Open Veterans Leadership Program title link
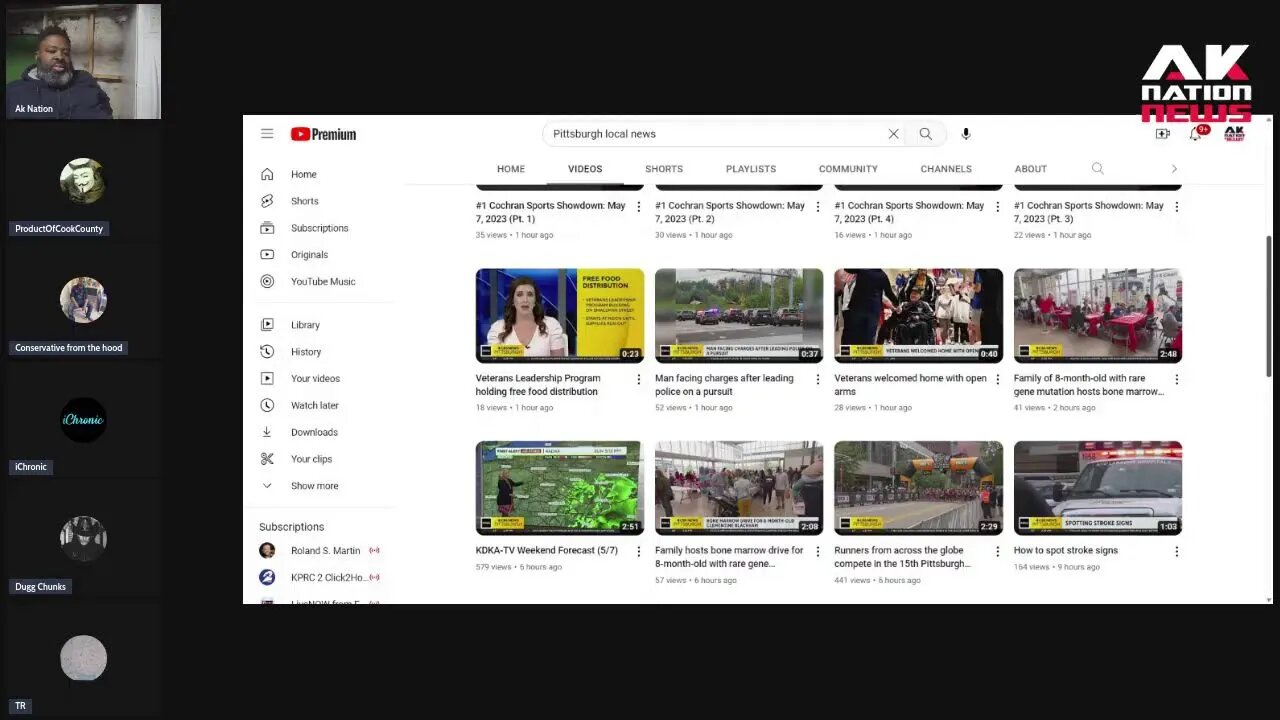Image resolution: width=1280 pixels, height=720 pixels. tap(538, 385)
